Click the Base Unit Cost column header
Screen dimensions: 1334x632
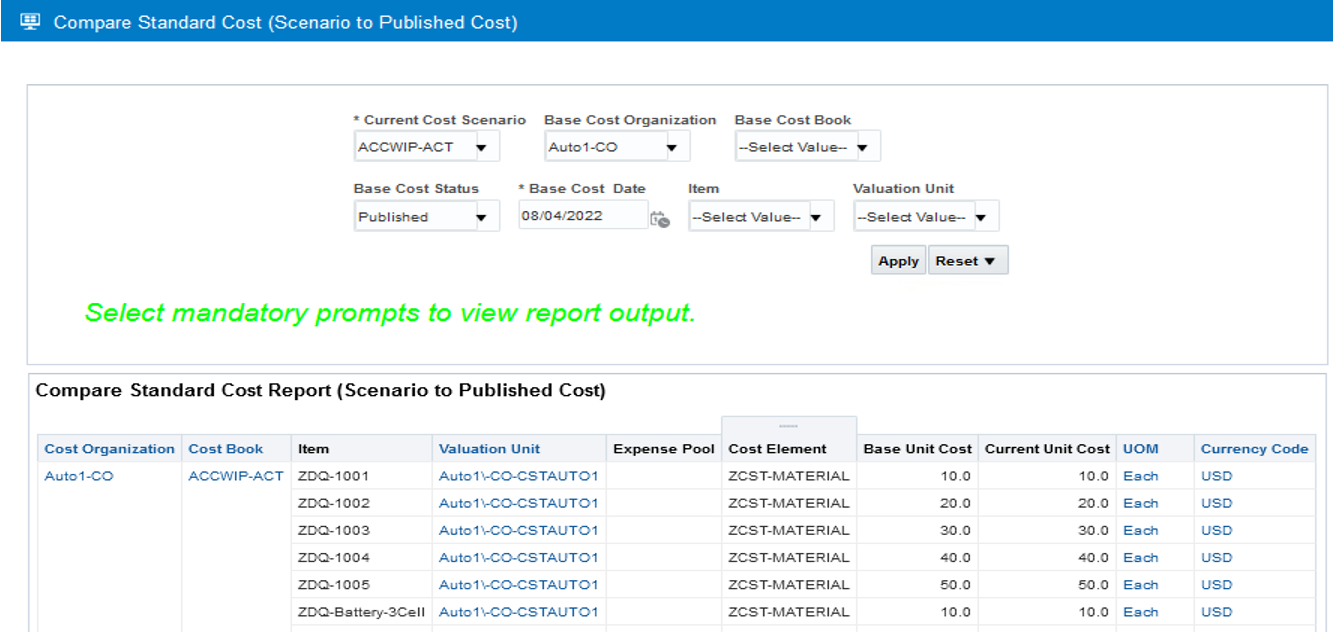click(x=918, y=449)
